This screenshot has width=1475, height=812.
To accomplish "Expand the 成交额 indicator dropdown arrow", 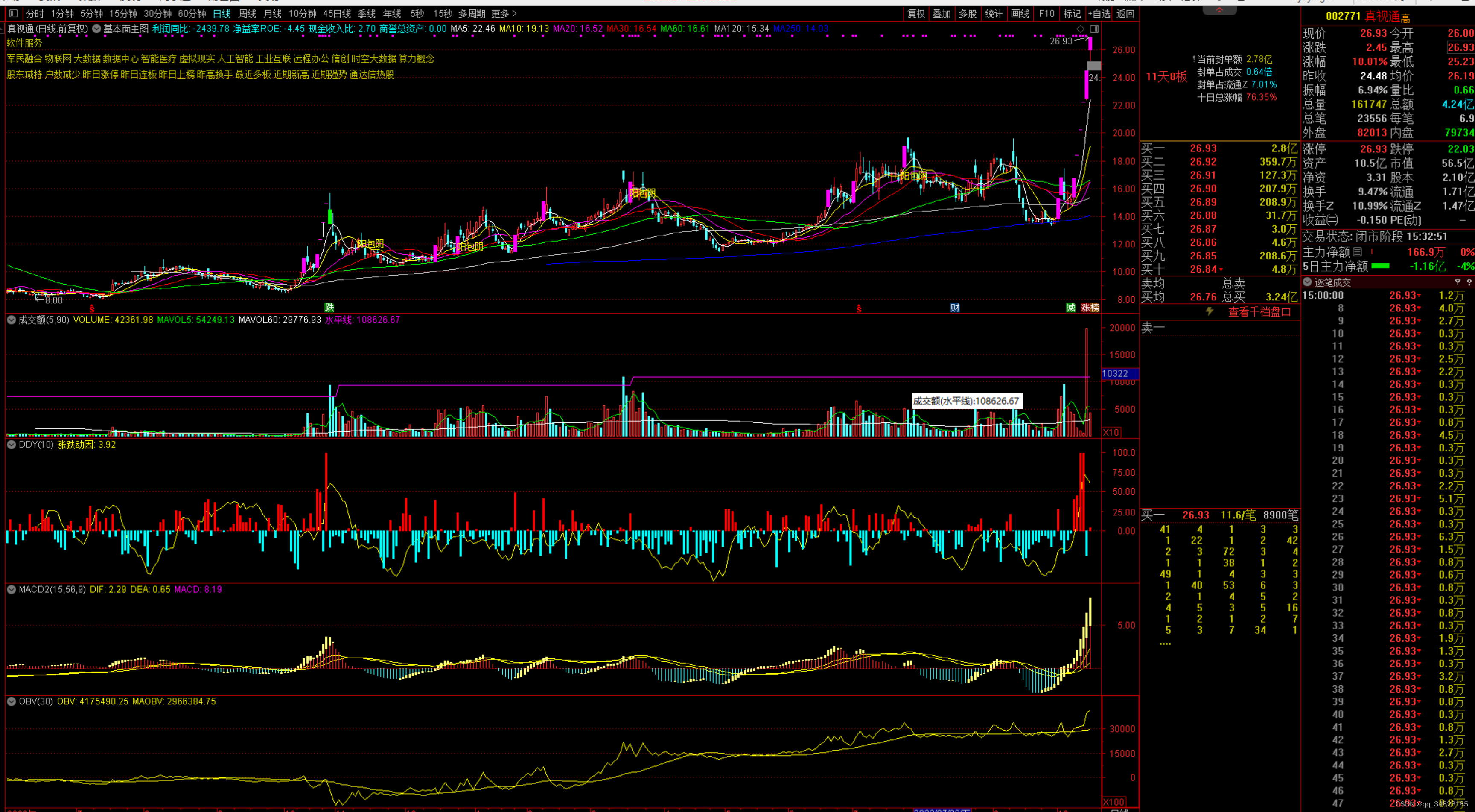I will pos(11,320).
